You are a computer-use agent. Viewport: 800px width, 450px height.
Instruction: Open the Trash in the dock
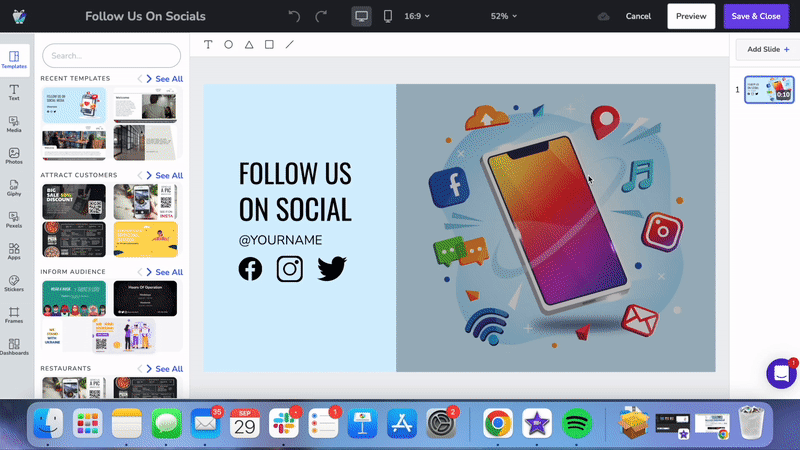point(752,422)
